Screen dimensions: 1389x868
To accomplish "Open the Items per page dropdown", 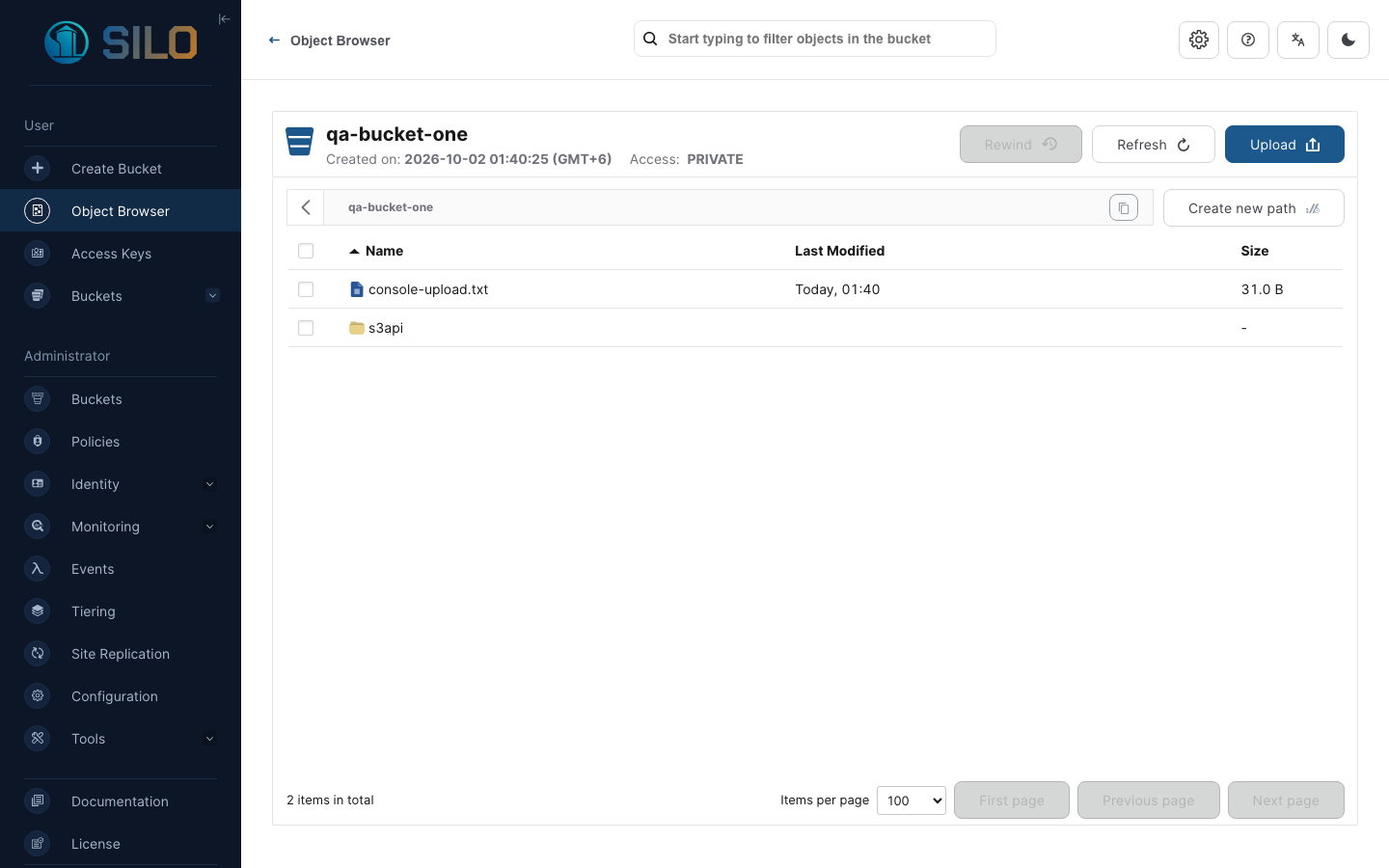I will pyautogui.click(x=912, y=800).
